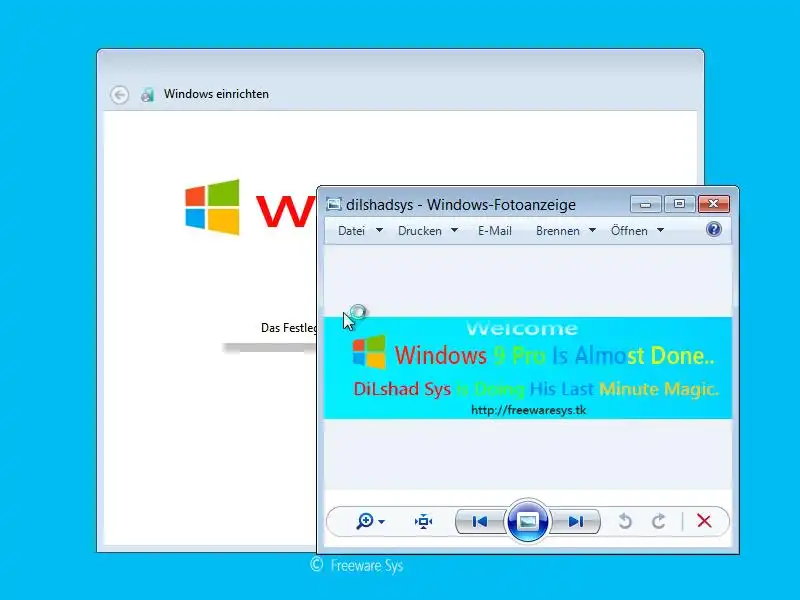Expand the Datei dropdown arrow
The image size is (800, 600).
tap(379, 230)
